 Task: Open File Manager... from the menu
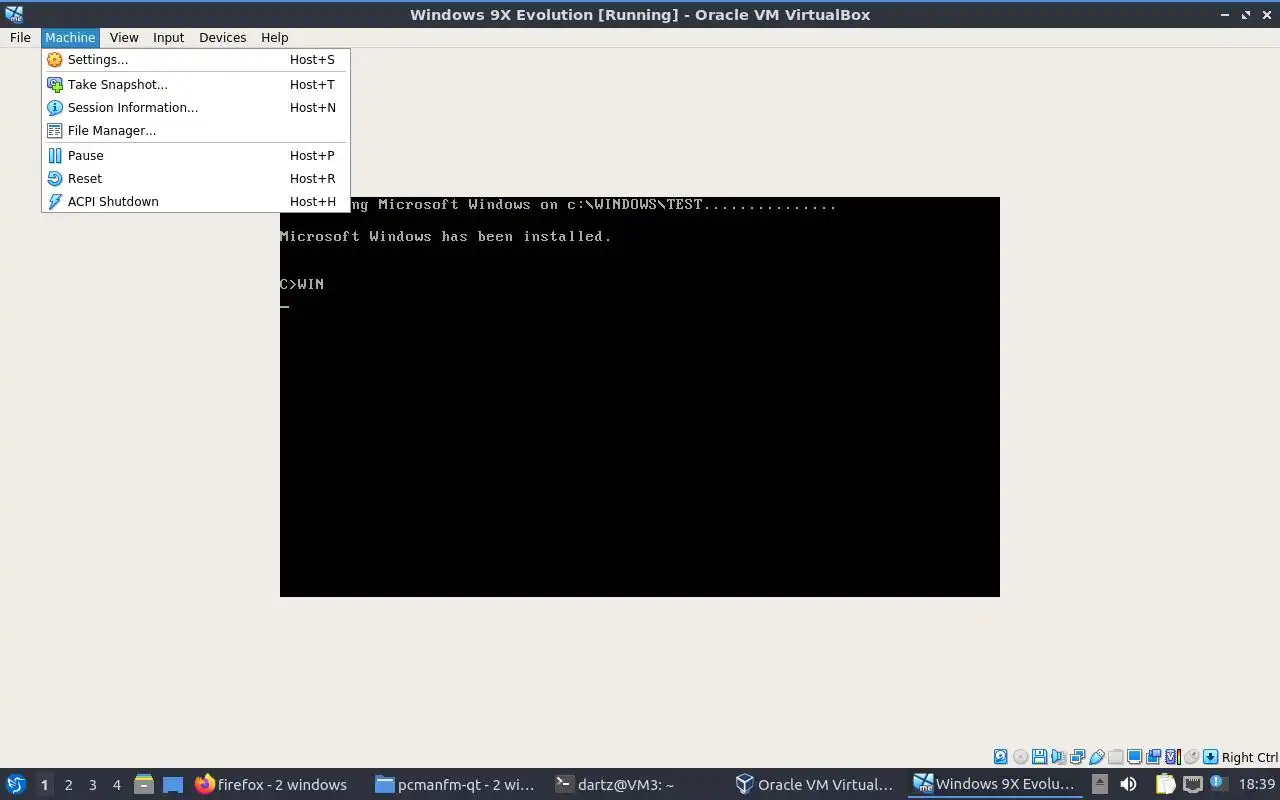(x=195, y=131)
